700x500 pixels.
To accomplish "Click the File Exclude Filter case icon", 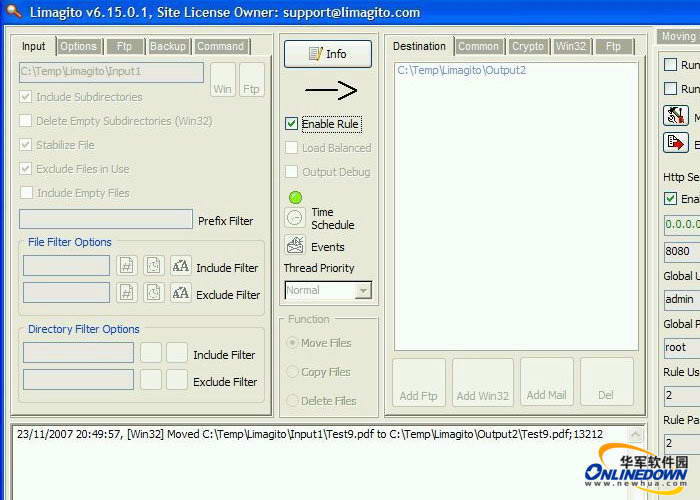I will [x=180, y=293].
